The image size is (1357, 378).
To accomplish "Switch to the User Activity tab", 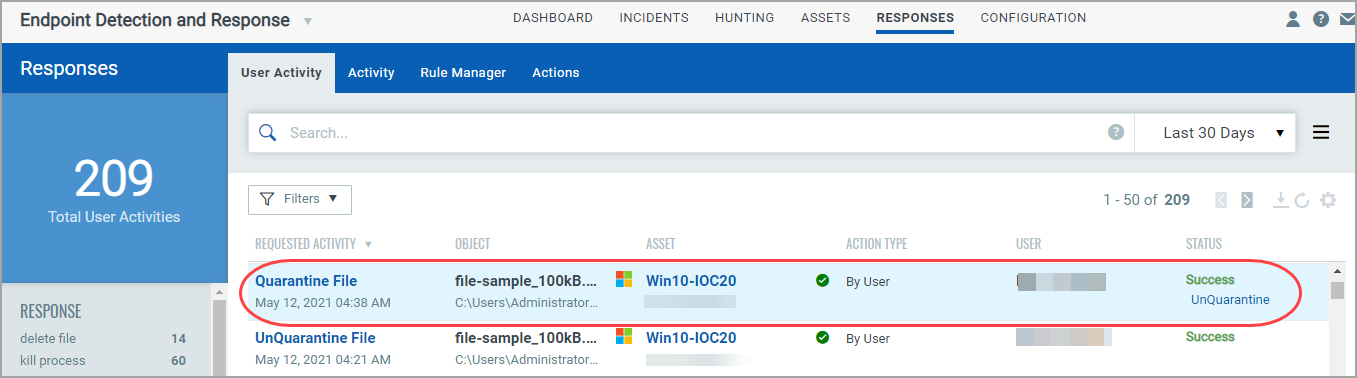I will [x=281, y=73].
